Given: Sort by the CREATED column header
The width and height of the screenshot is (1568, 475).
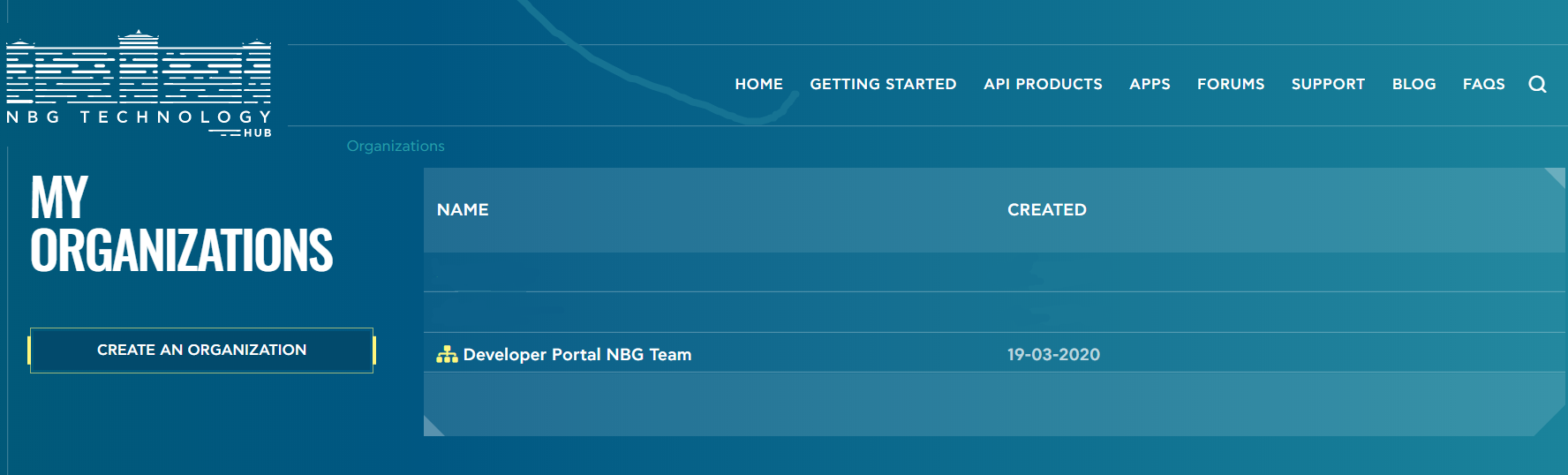Looking at the screenshot, I should click(1046, 209).
